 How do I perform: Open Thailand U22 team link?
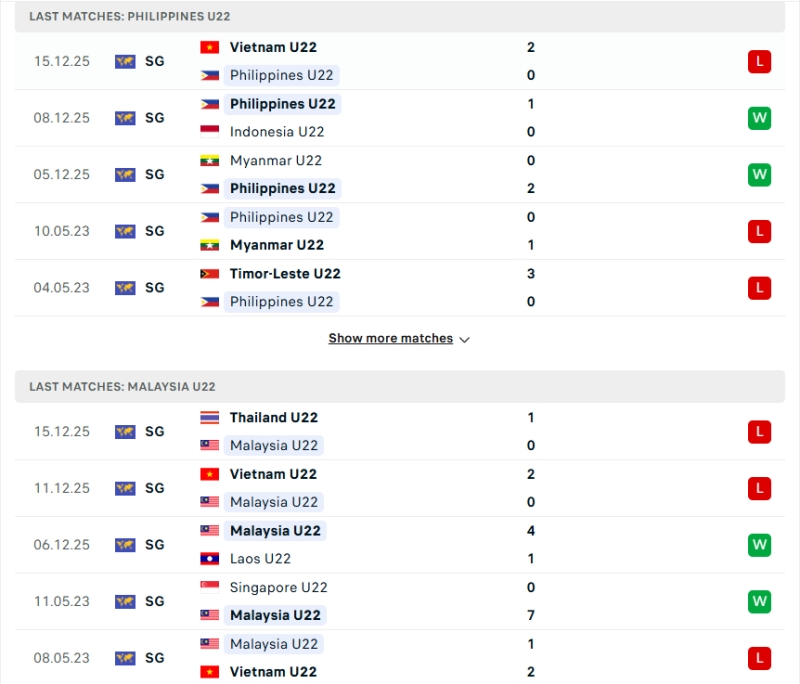(x=273, y=417)
